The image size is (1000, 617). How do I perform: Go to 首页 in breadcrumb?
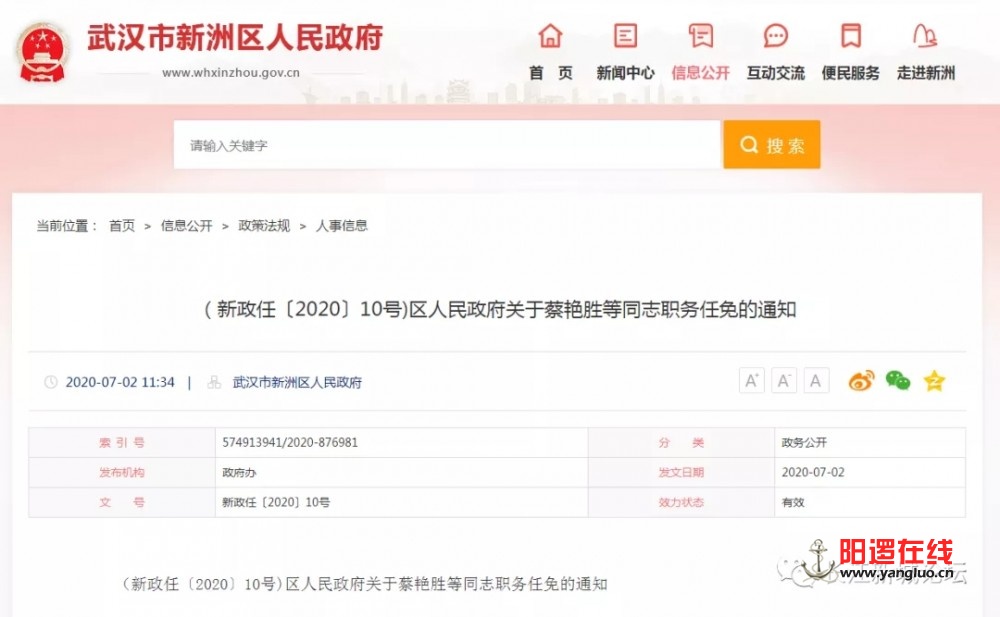pyautogui.click(x=122, y=225)
